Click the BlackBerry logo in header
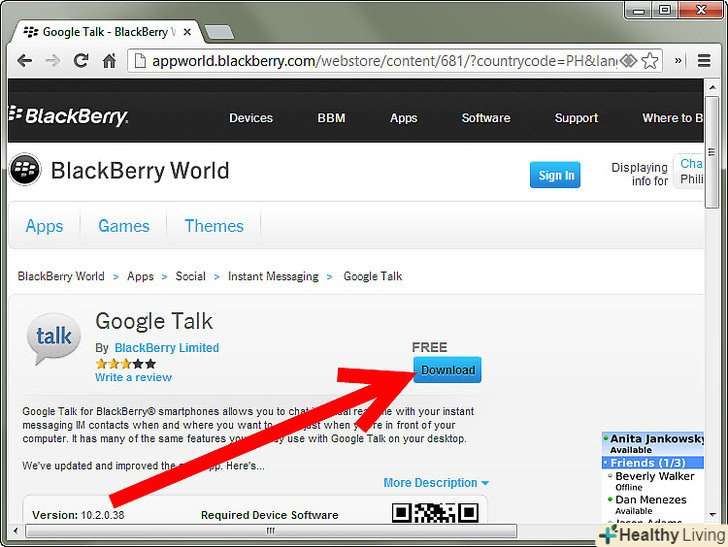The height and width of the screenshot is (547, 728). coord(68,116)
